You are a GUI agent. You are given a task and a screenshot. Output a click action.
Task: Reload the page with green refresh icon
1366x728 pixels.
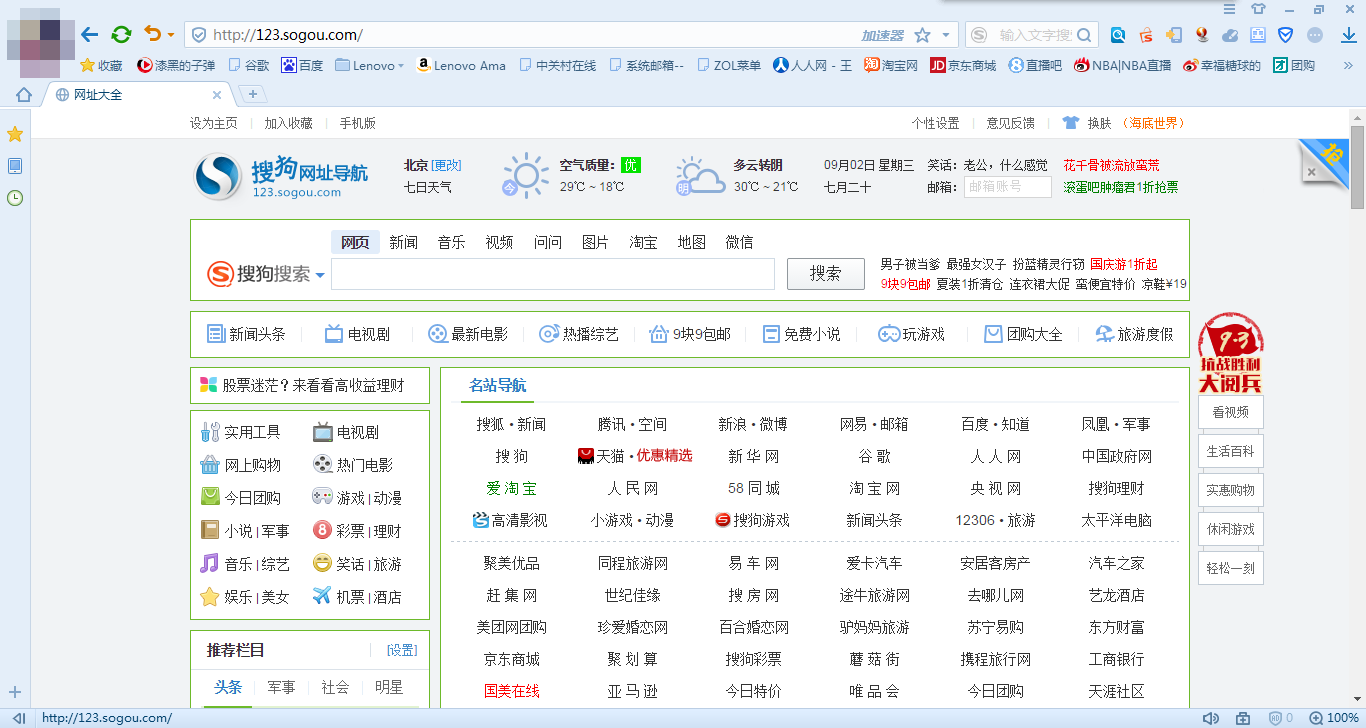(121, 35)
